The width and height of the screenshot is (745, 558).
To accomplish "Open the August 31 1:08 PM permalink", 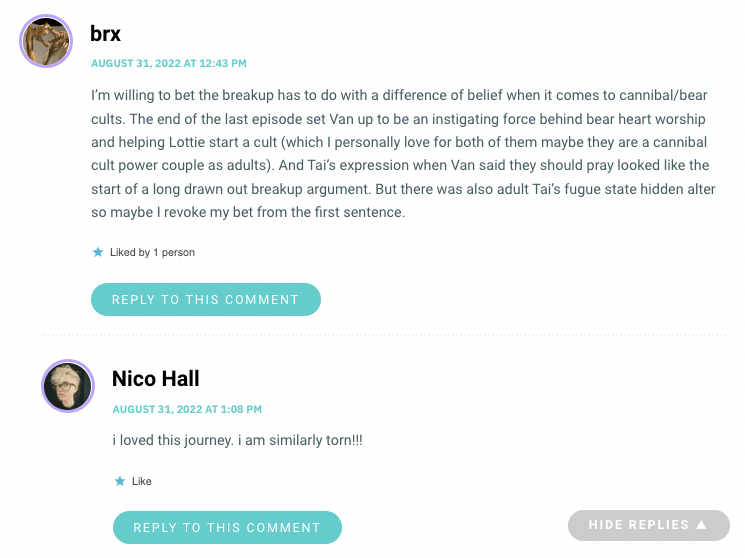I will coord(187,409).
